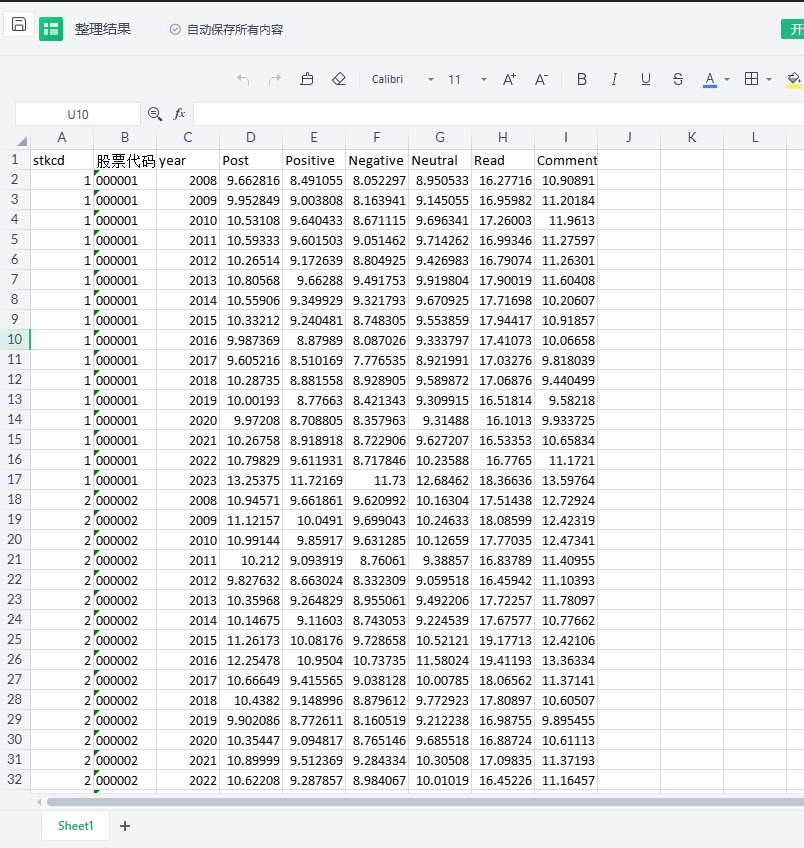Click the clear formatting eraser
This screenshot has width=804, height=848.
click(338, 79)
